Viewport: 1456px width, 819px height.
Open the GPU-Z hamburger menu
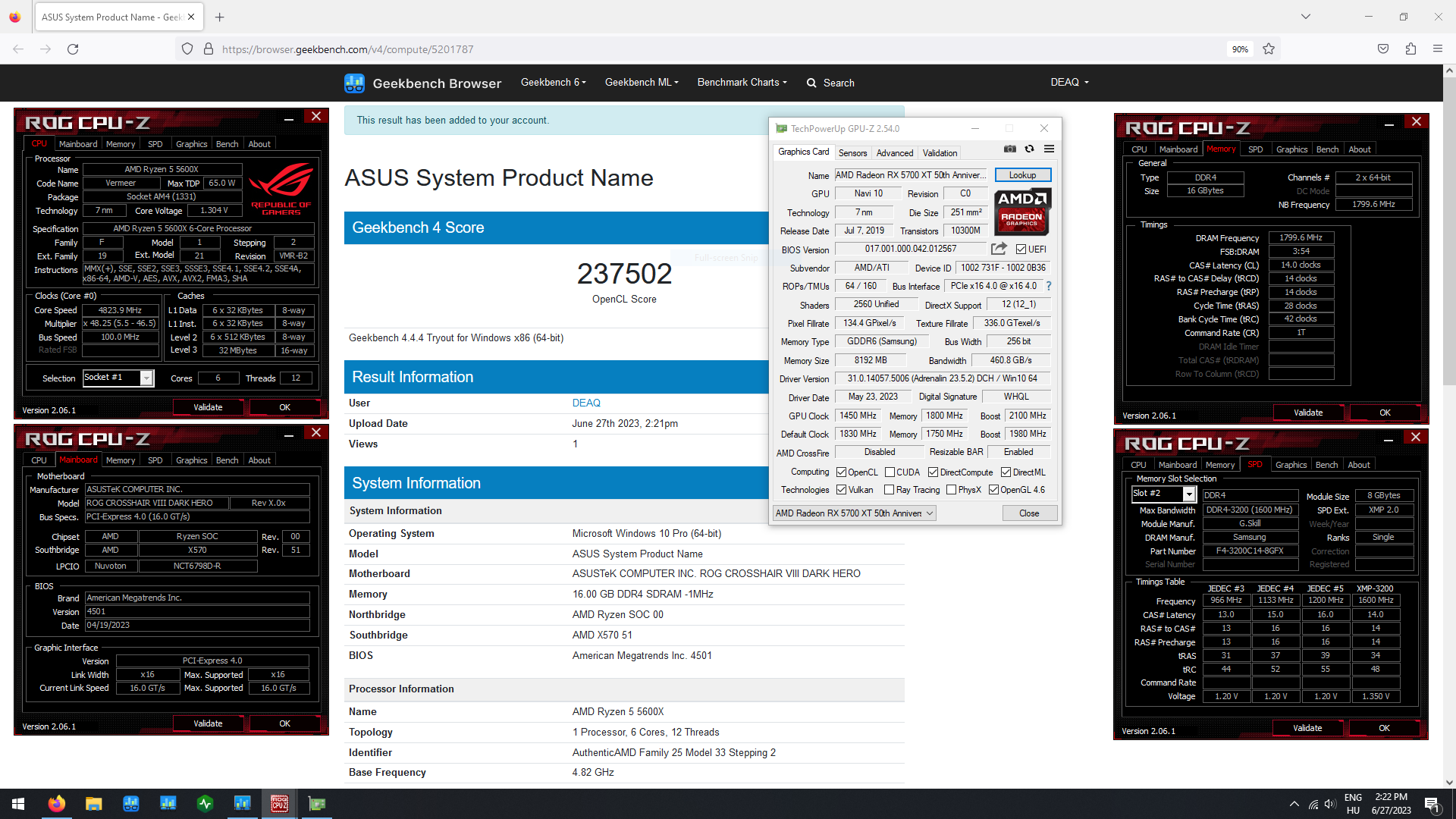coord(1049,149)
